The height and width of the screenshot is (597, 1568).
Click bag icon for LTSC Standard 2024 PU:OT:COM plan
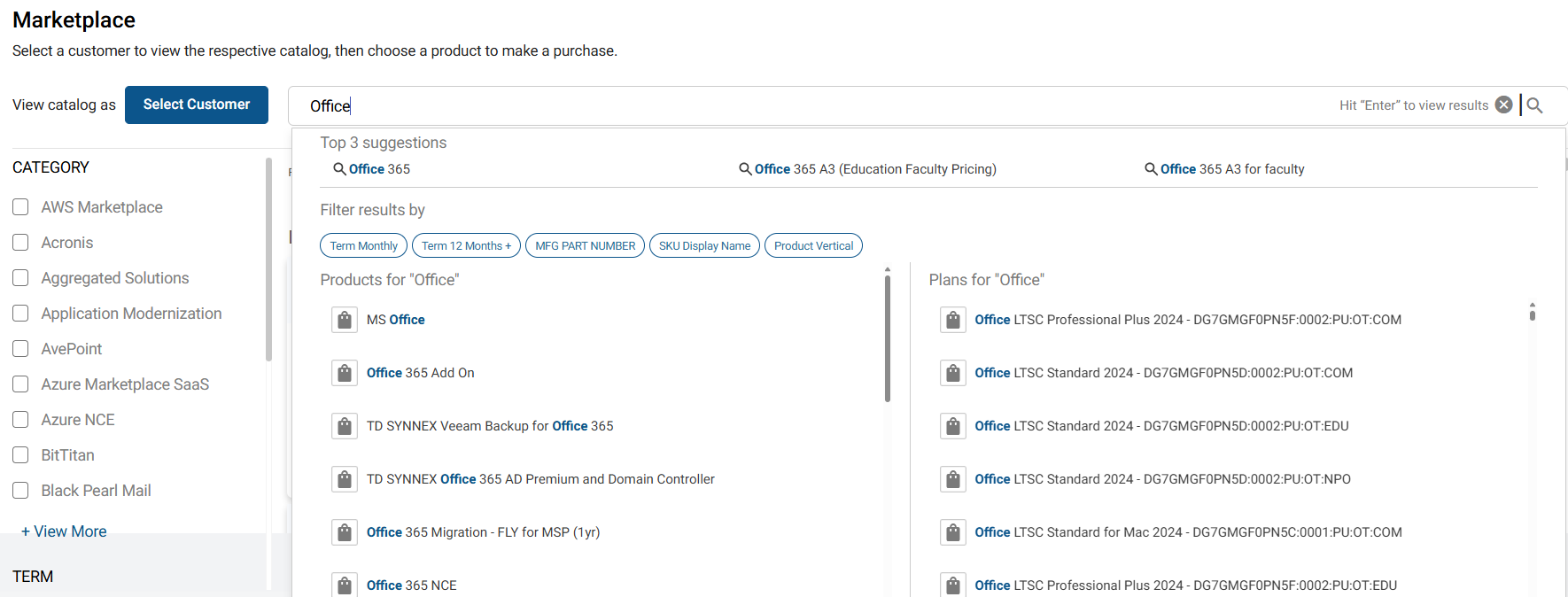pyautogui.click(x=953, y=373)
